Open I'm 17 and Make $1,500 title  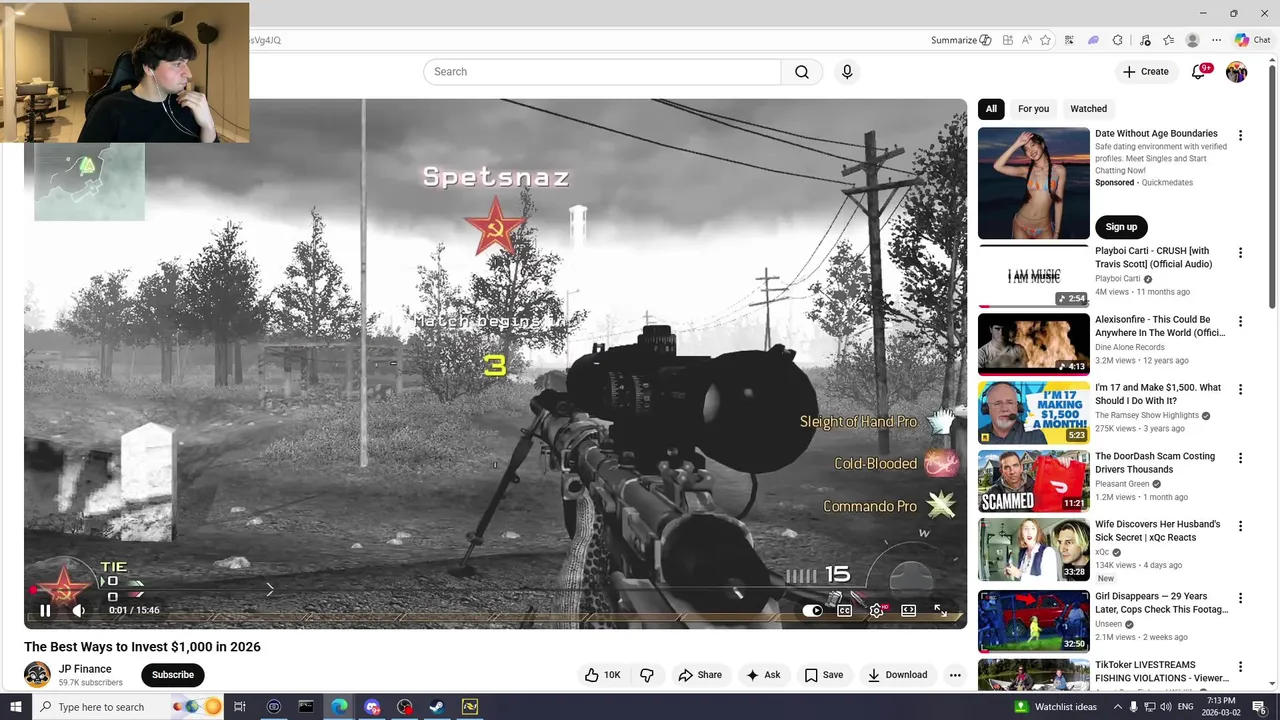point(1158,394)
